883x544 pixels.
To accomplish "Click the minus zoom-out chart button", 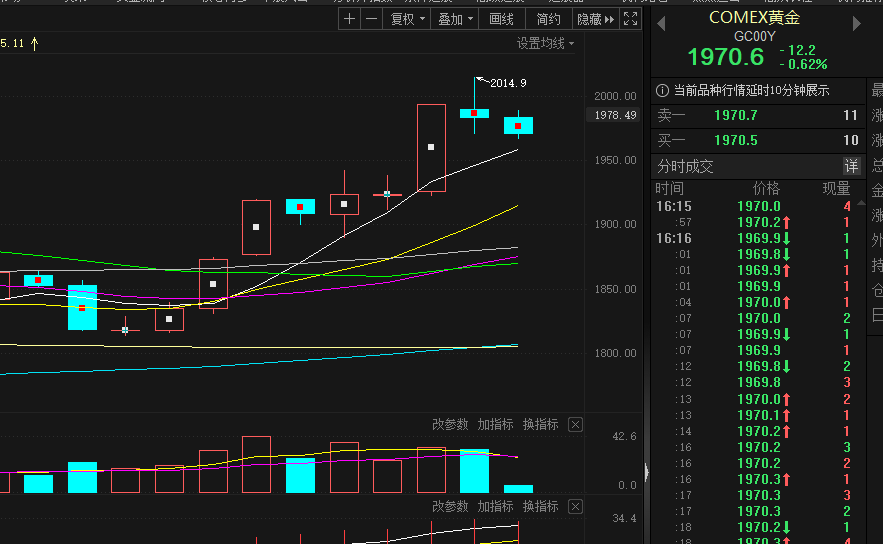I will [x=371, y=19].
